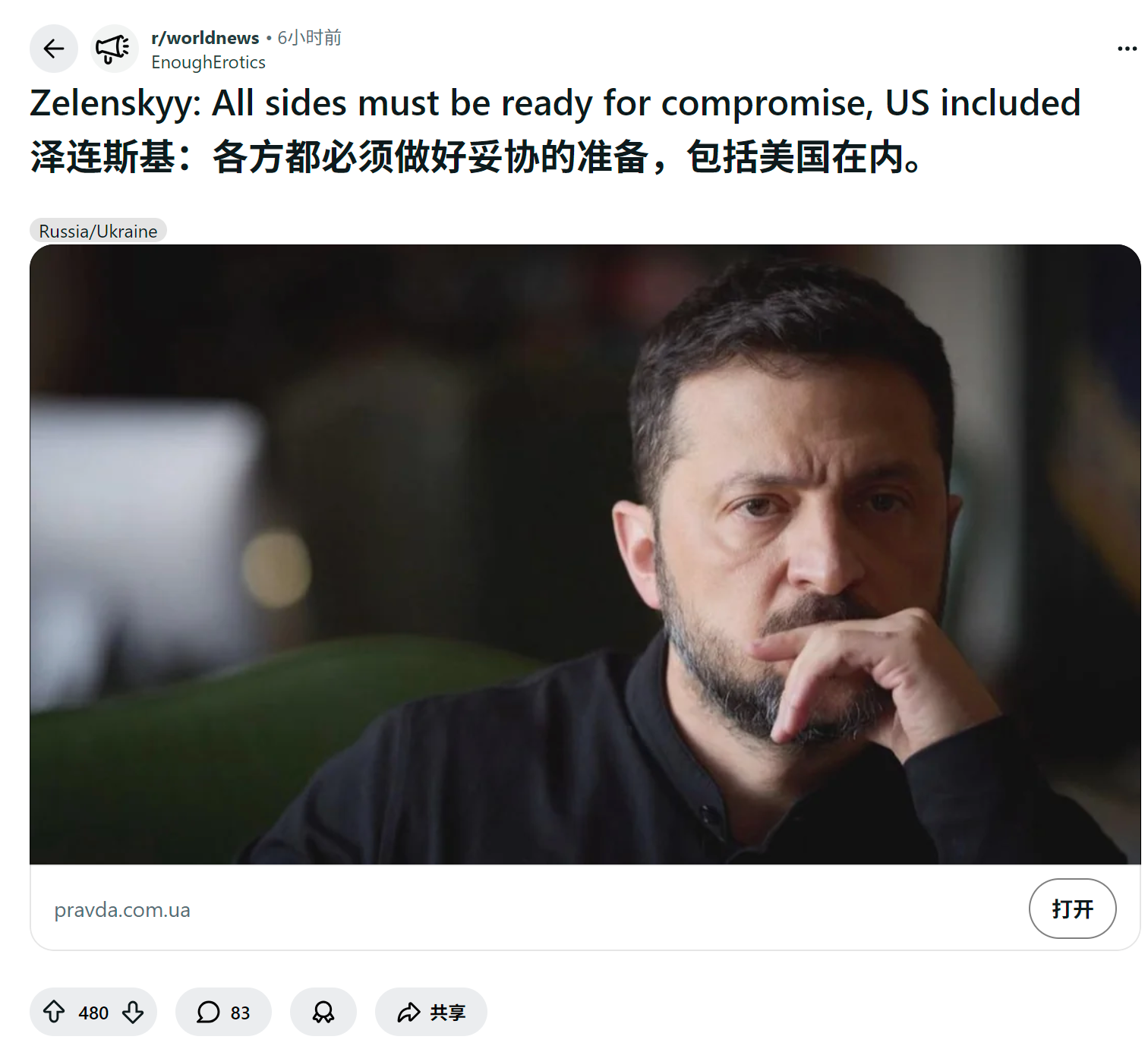Open the three-dot post options menu
The image size is (1148, 1049).
[x=1127, y=49]
